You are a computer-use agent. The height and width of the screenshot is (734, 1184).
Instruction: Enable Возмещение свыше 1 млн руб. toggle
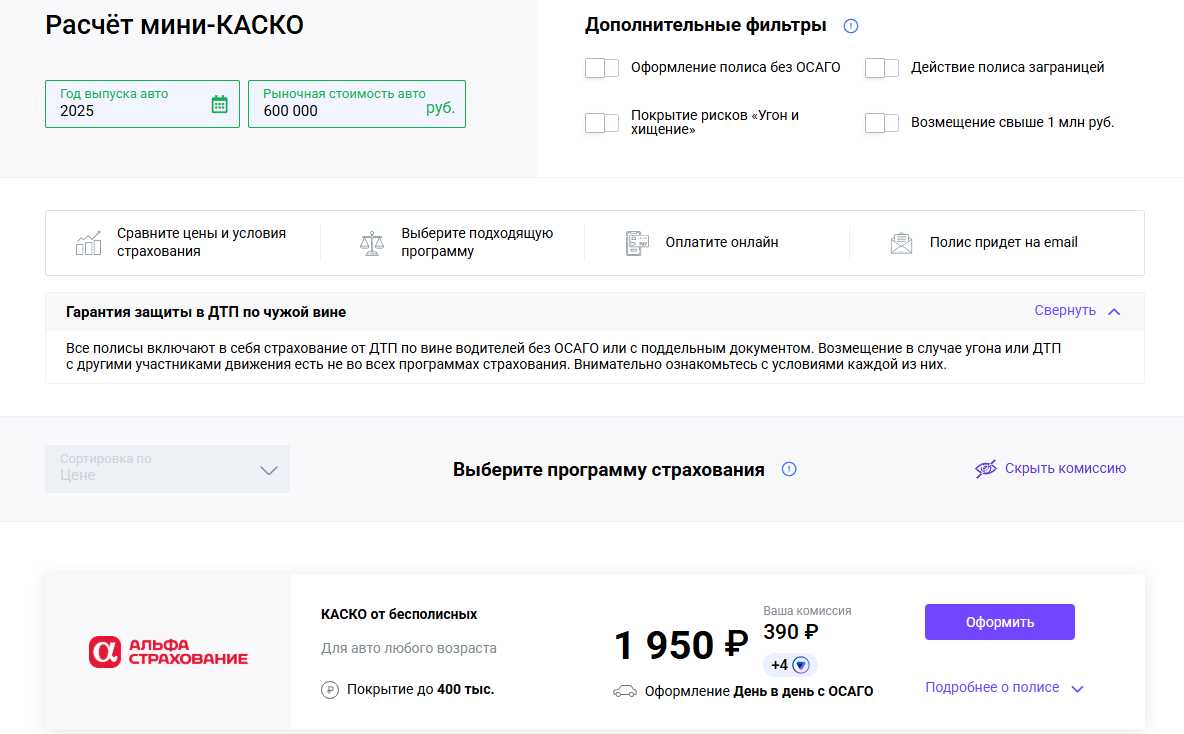(x=882, y=123)
